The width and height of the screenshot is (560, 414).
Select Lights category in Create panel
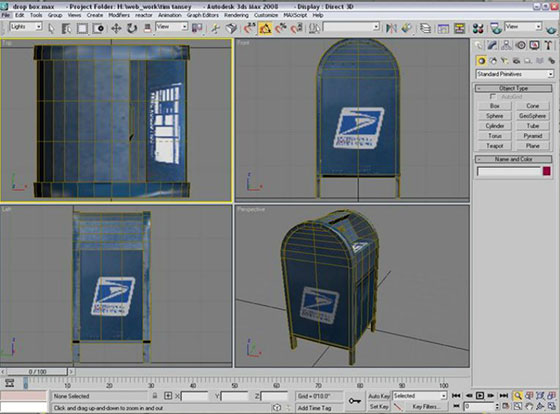coord(505,61)
